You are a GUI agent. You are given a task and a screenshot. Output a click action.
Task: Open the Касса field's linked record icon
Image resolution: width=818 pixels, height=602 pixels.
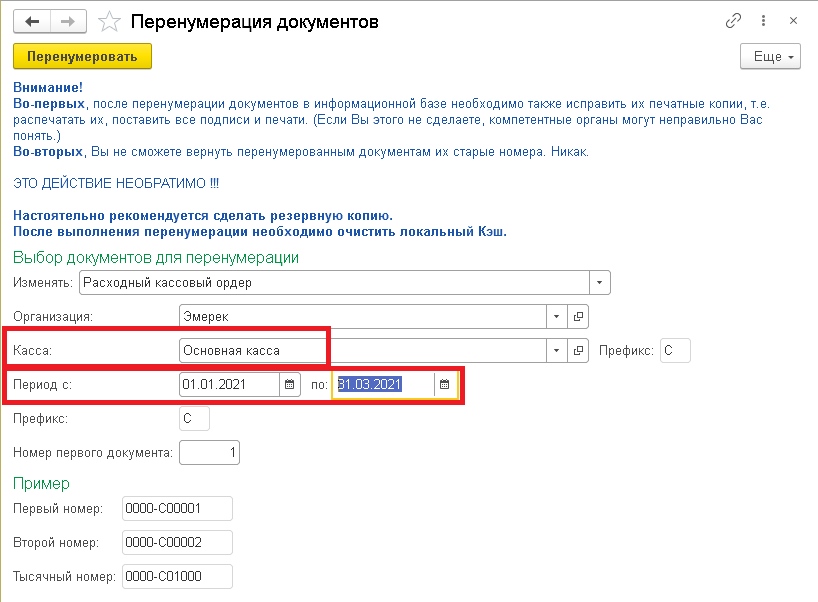[578, 351]
